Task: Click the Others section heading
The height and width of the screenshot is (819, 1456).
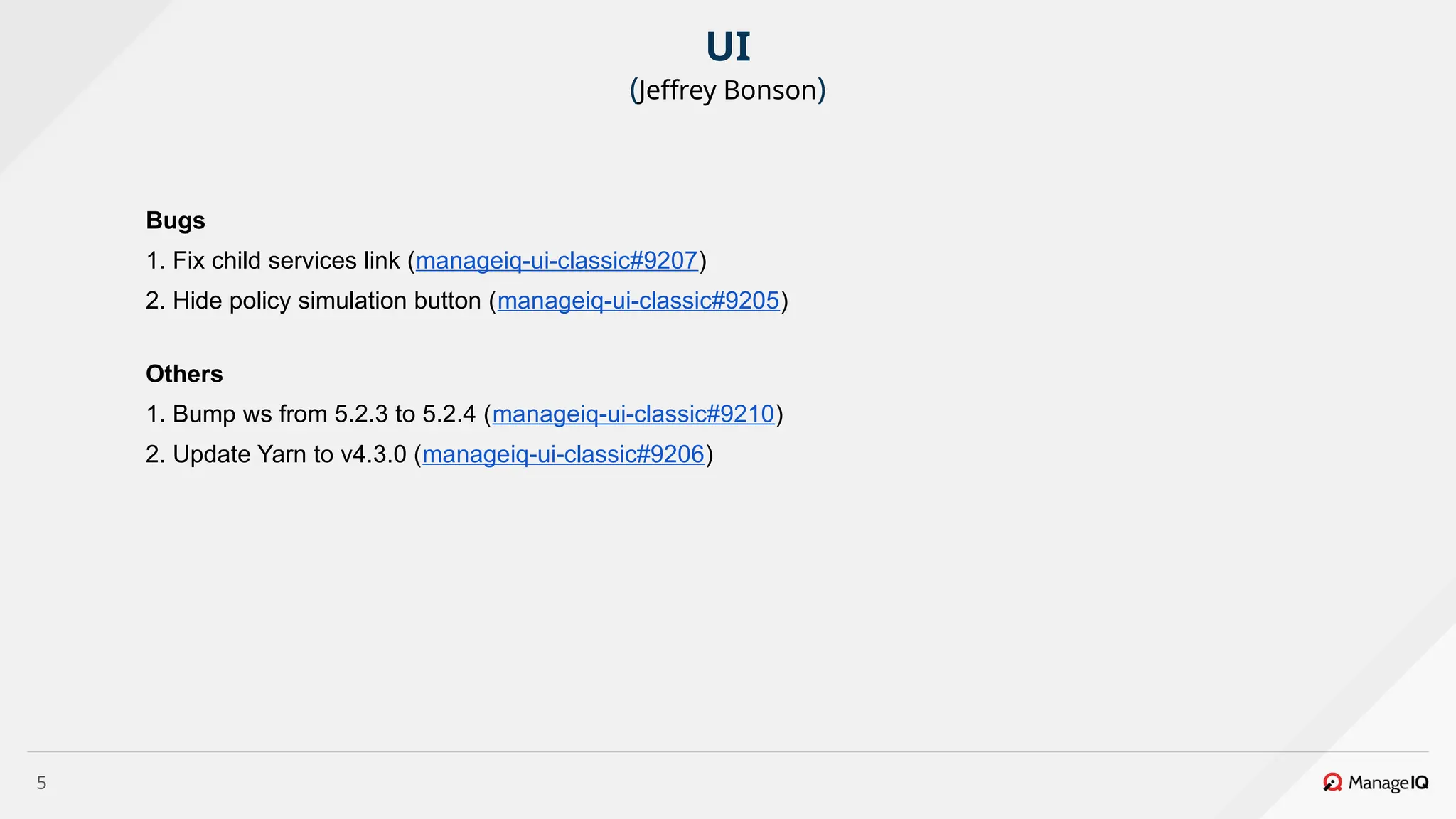Action: pyautogui.click(x=184, y=374)
